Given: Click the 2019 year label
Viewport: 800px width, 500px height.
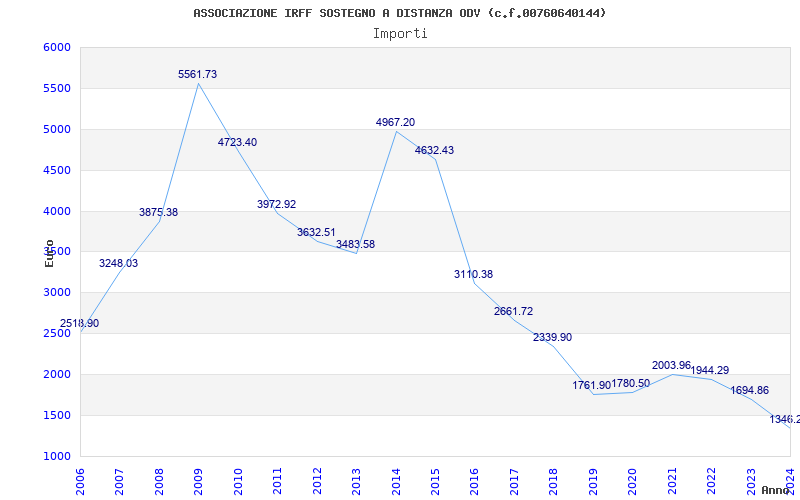Looking at the screenshot, I should (593, 481).
